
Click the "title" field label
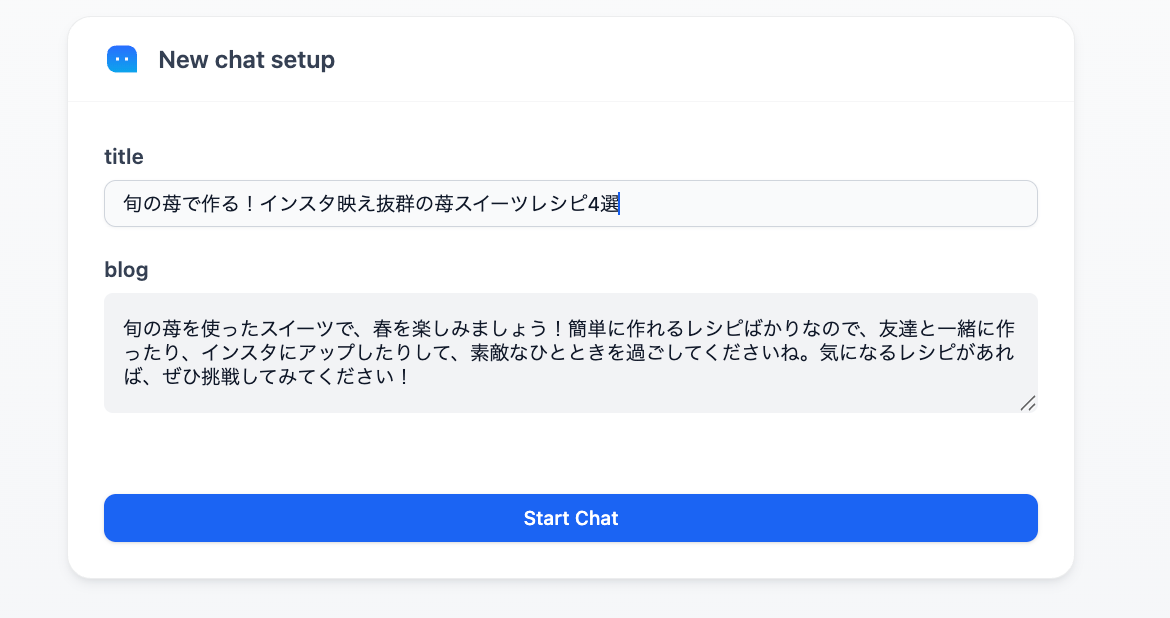(124, 156)
